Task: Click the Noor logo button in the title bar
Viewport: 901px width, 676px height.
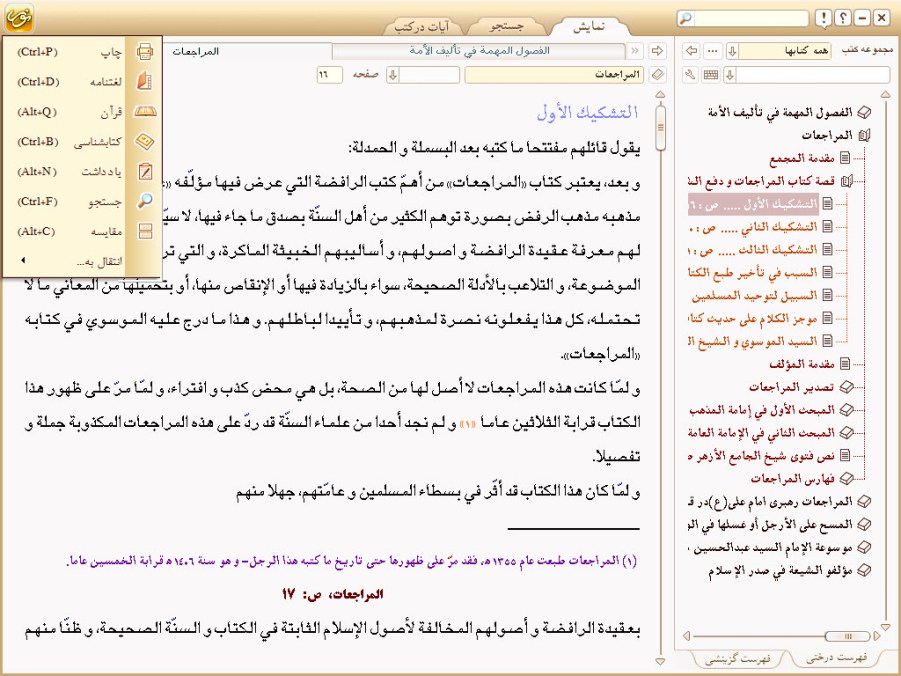Action: coord(19,17)
